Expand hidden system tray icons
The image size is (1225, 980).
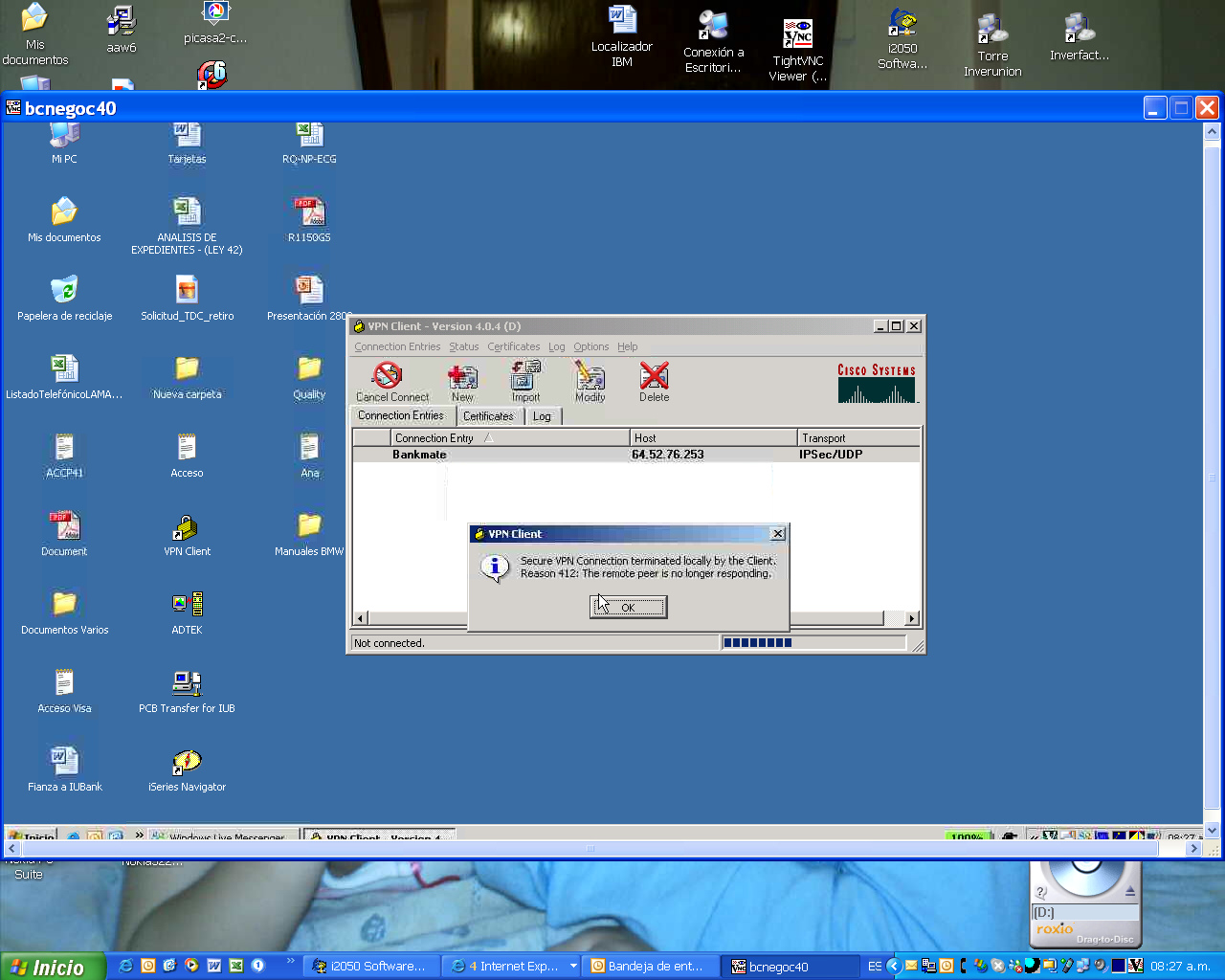(894, 966)
